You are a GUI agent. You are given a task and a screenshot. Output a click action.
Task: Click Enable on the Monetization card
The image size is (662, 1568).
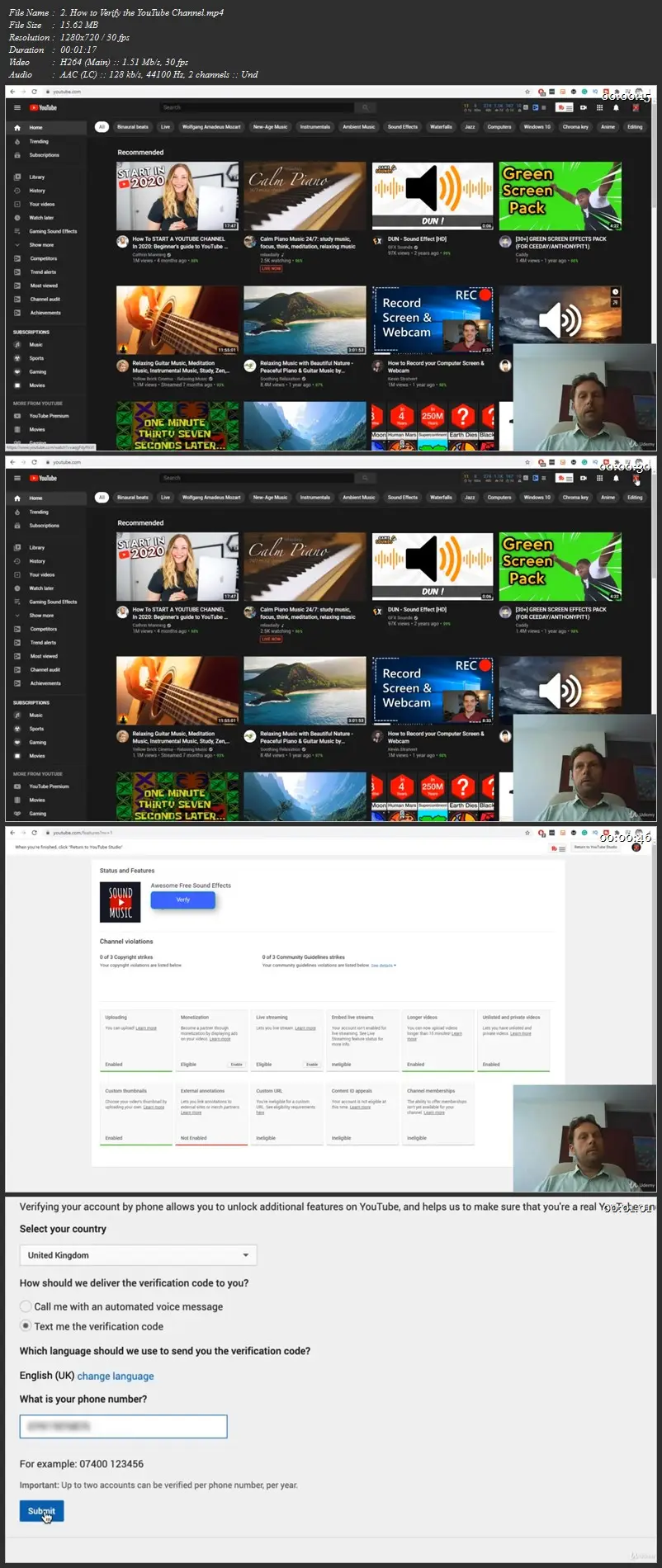click(236, 1065)
